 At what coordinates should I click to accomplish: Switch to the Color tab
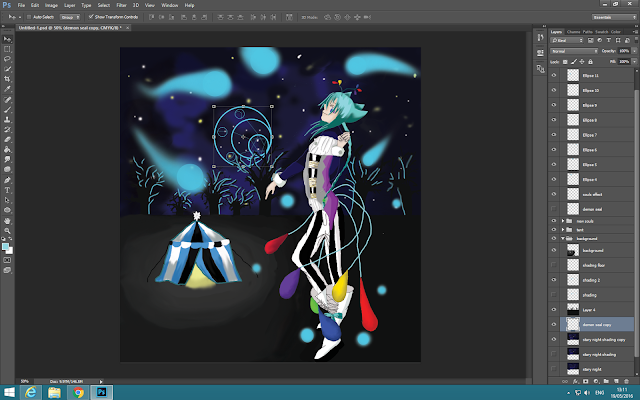[x=616, y=32]
